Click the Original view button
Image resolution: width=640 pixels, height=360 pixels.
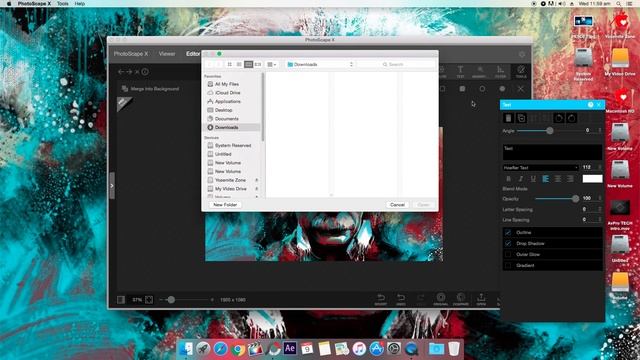point(440,299)
